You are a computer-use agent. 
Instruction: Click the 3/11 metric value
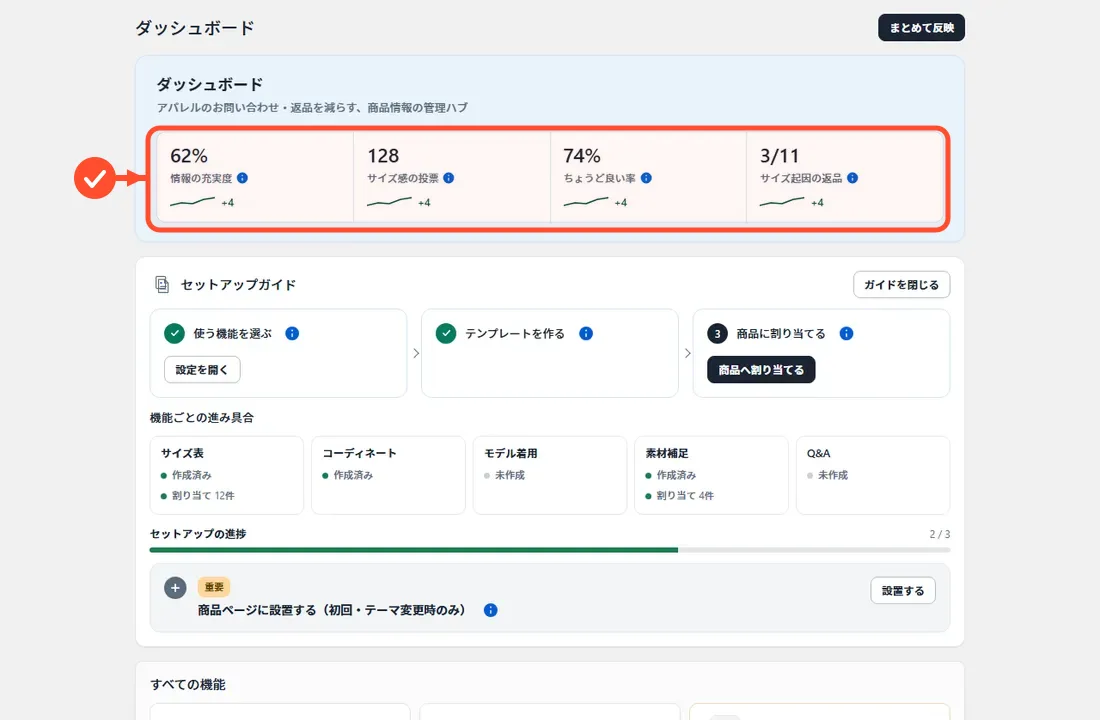pos(779,156)
